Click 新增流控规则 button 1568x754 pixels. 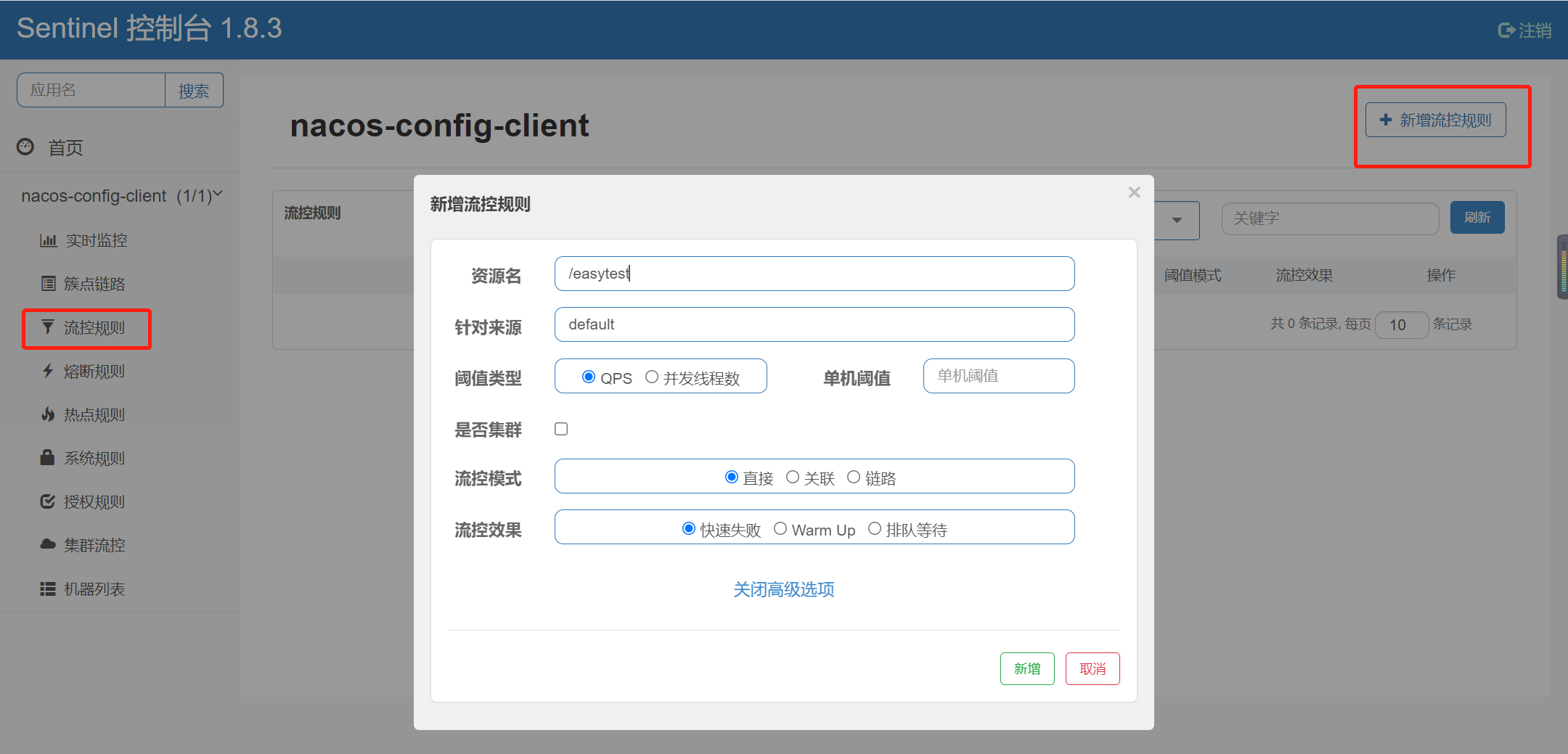click(x=1436, y=120)
